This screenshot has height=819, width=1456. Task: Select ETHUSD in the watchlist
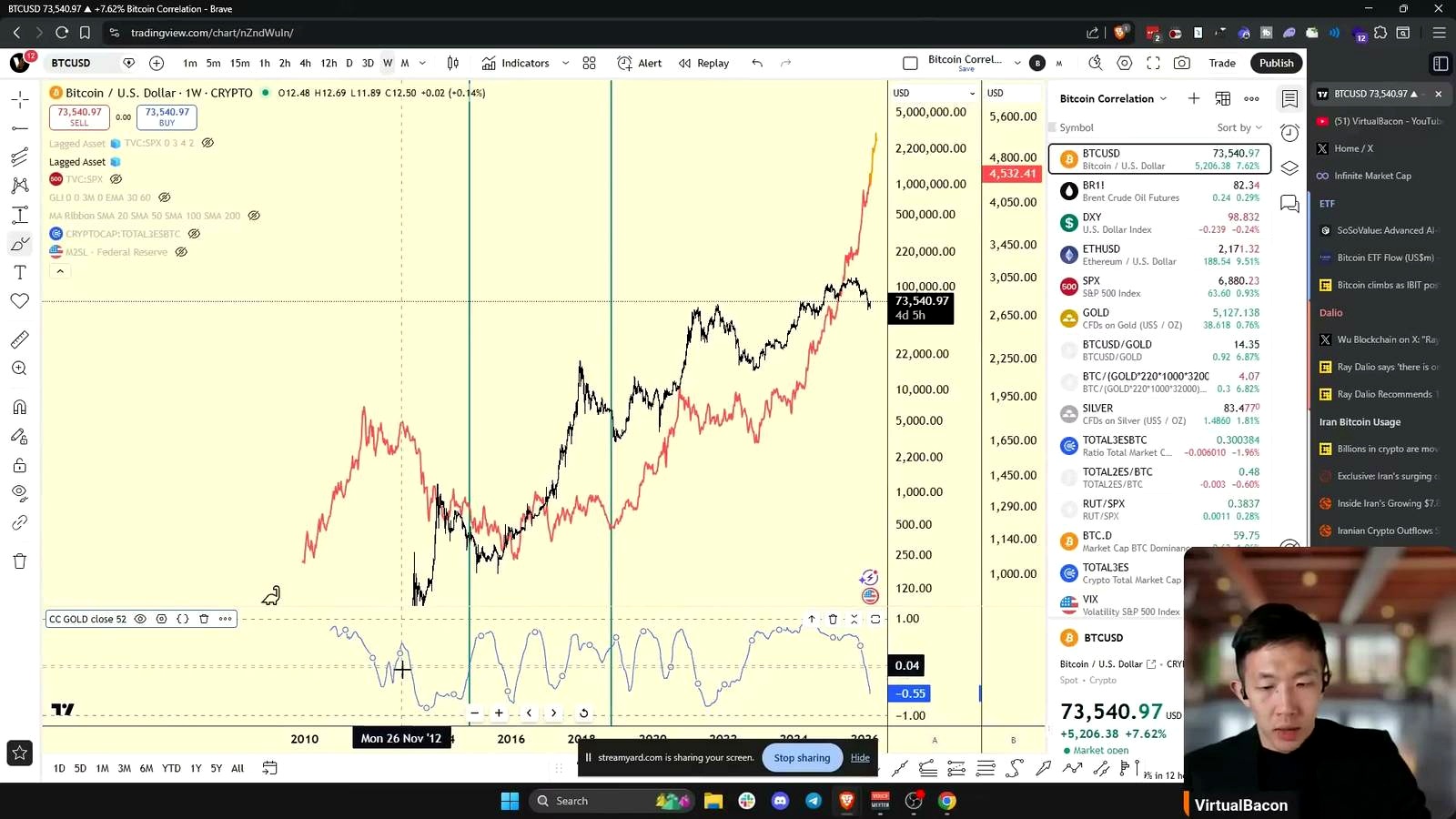[1159, 255]
